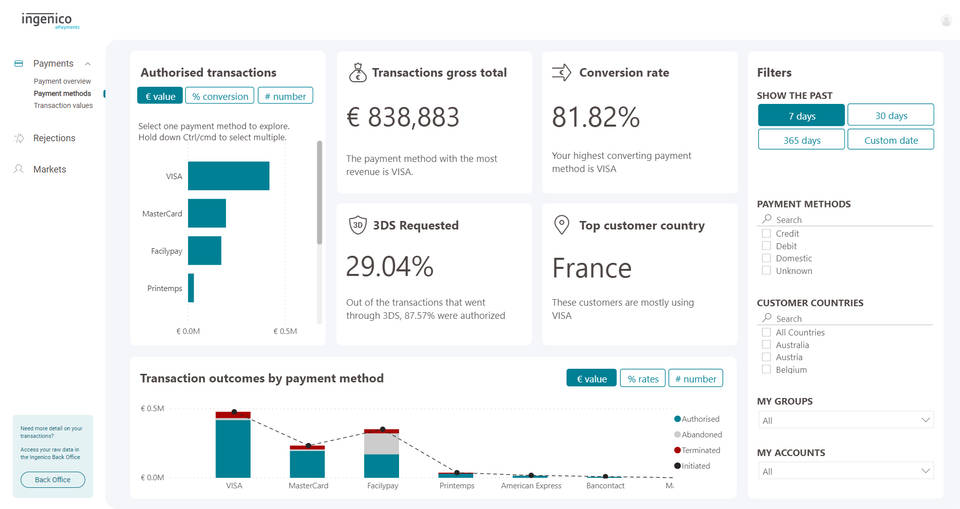Switch Authorised transactions to % conversion
Viewport: 960px width, 509px height.
pyautogui.click(x=220, y=96)
